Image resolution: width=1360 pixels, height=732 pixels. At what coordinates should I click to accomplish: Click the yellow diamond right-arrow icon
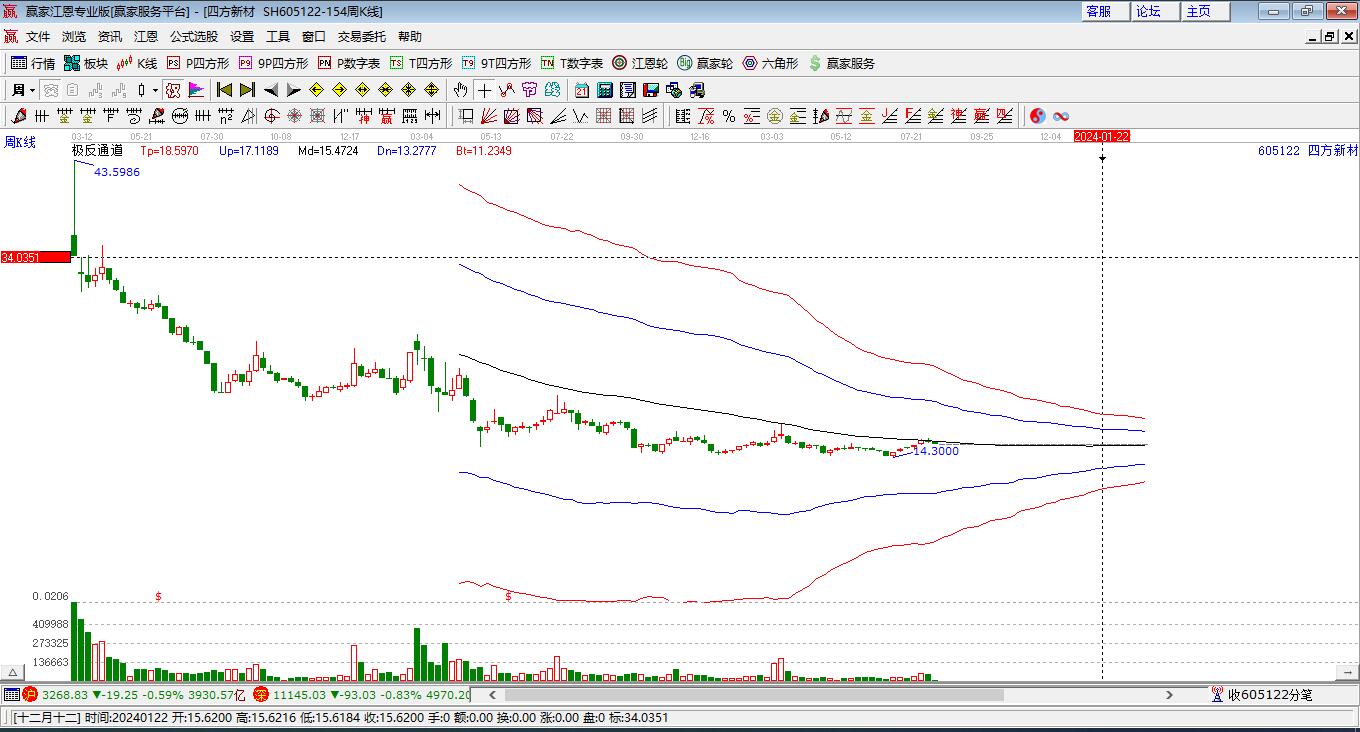(339, 90)
